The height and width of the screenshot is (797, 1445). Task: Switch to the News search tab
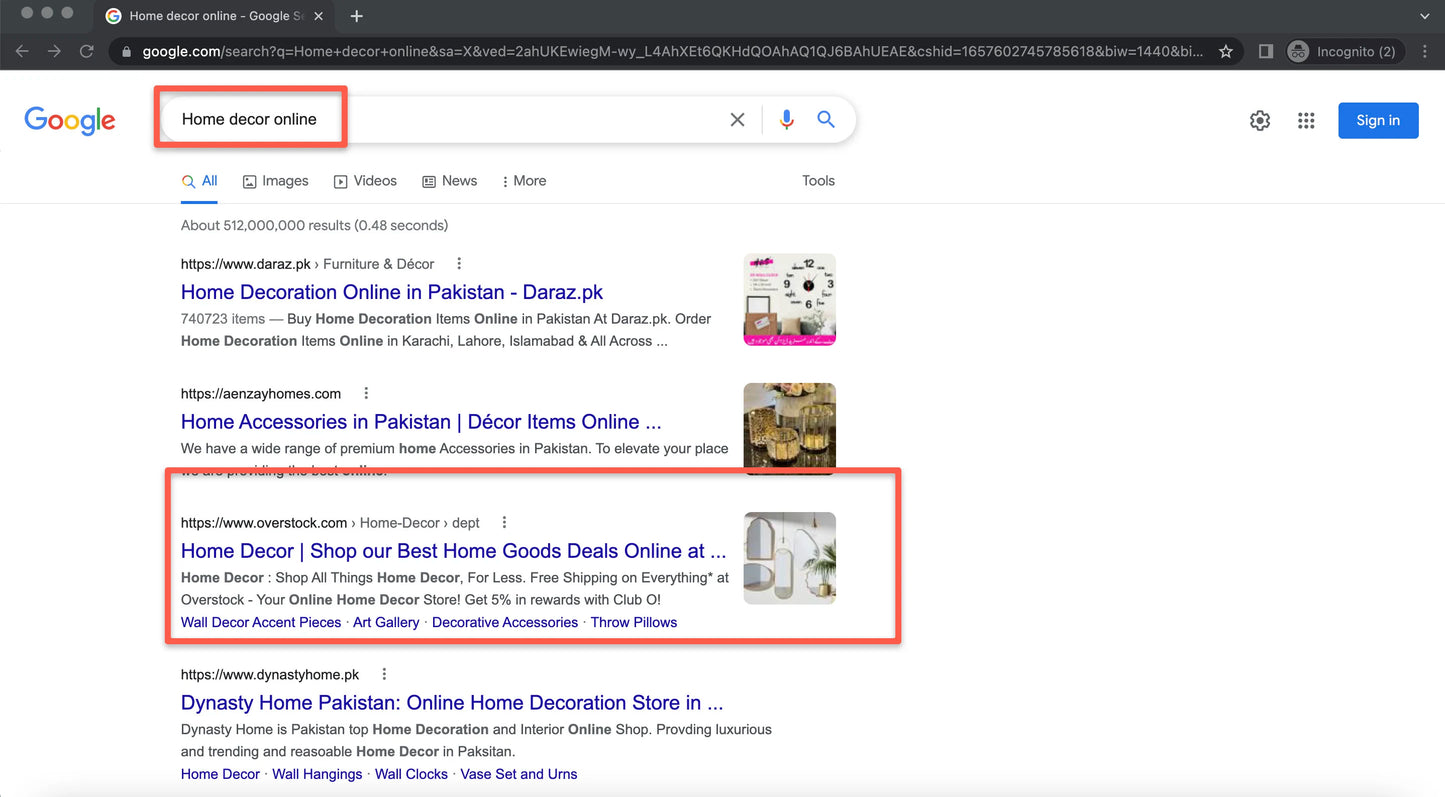coord(449,181)
